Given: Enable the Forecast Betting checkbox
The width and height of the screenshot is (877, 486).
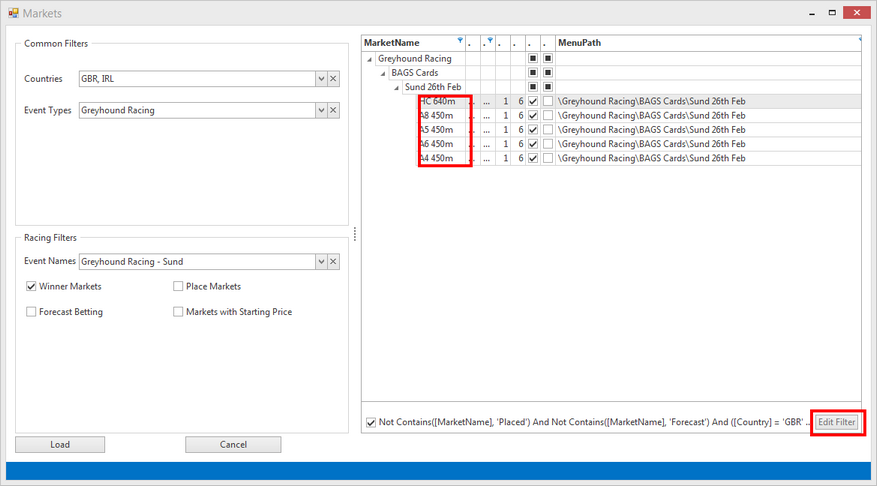Looking at the screenshot, I should coord(31,312).
